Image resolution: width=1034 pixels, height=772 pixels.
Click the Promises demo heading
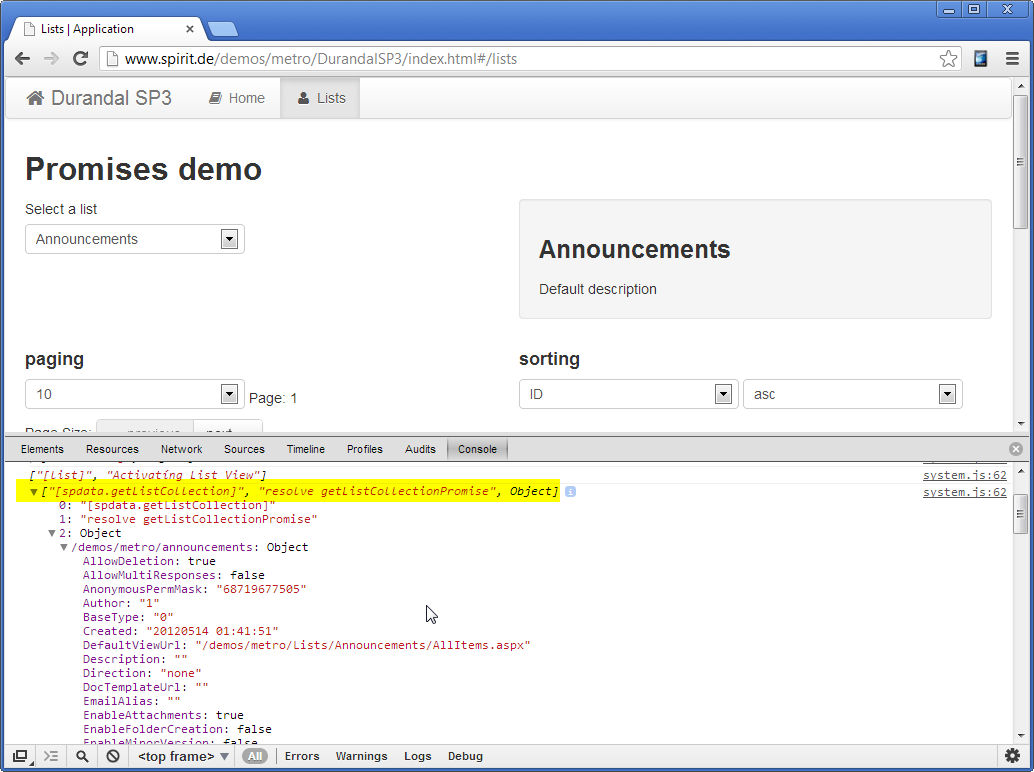point(143,169)
